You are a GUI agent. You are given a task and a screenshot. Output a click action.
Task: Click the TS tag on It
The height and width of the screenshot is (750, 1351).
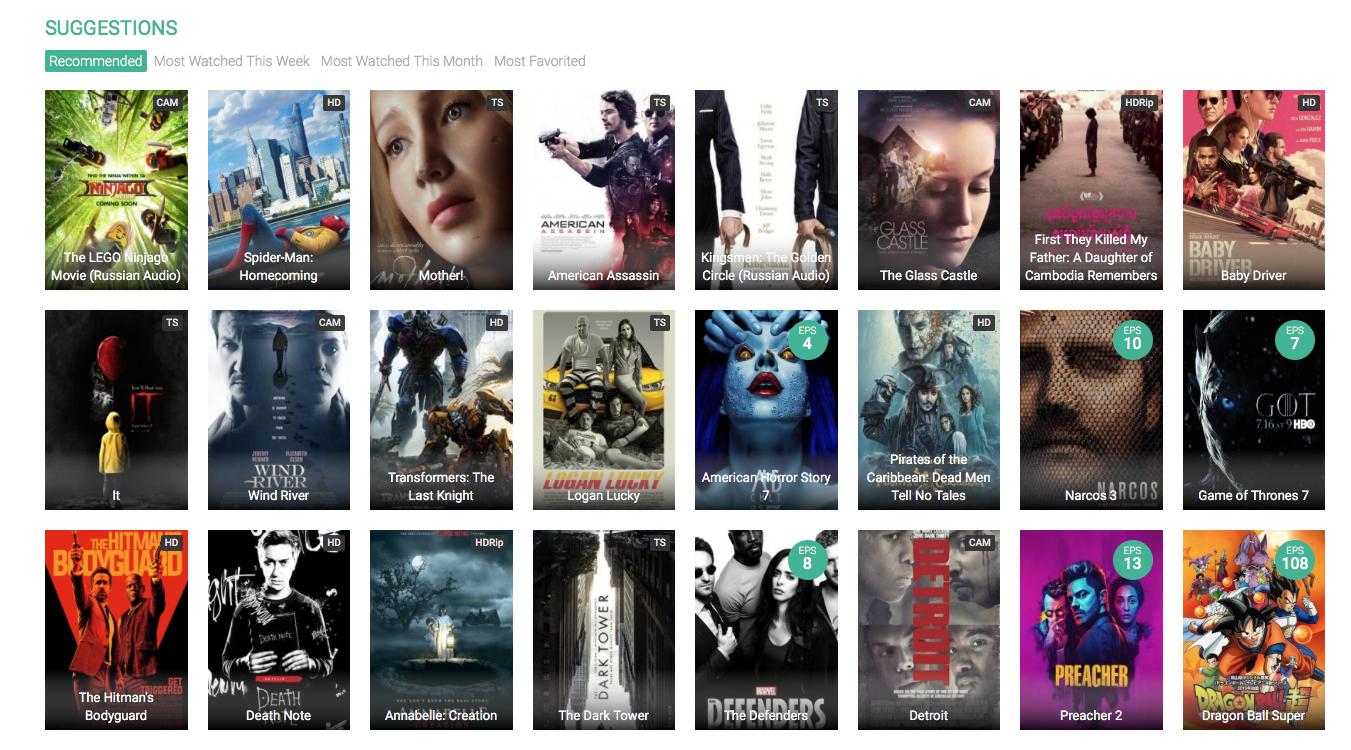coord(172,323)
